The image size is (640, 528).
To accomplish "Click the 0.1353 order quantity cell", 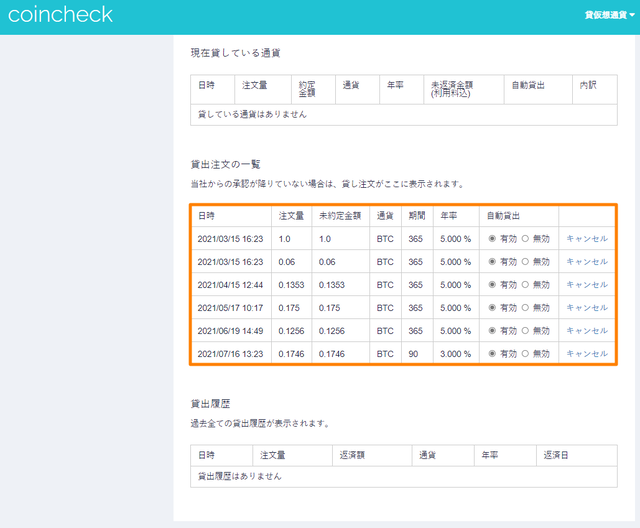I will pyautogui.click(x=291, y=285).
